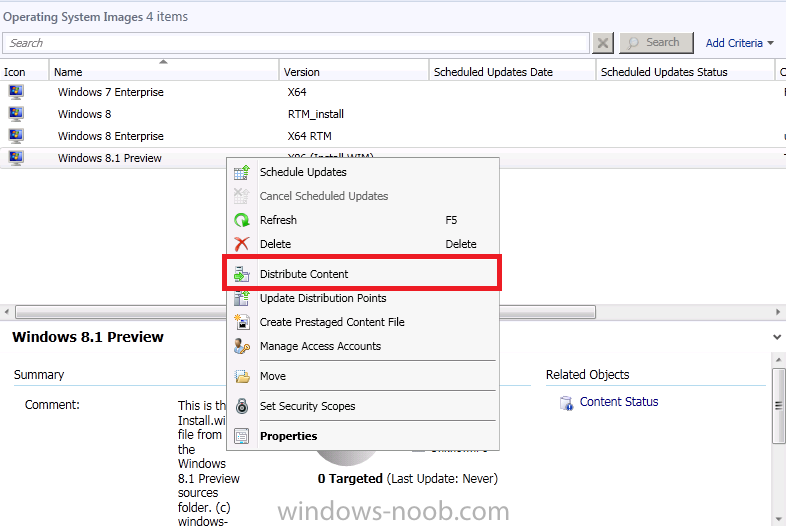Select Distribute Content from the context menu
The width and height of the screenshot is (786, 526).
point(304,274)
